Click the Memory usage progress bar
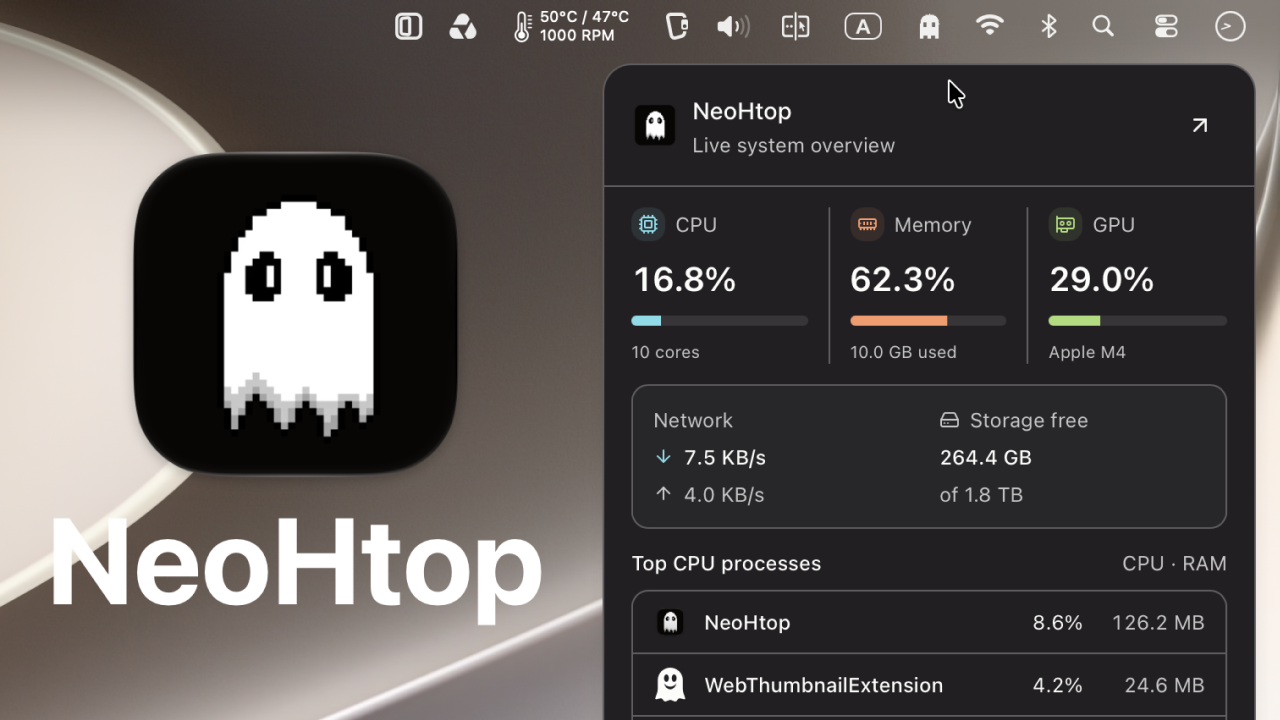1280x720 pixels. (928, 321)
